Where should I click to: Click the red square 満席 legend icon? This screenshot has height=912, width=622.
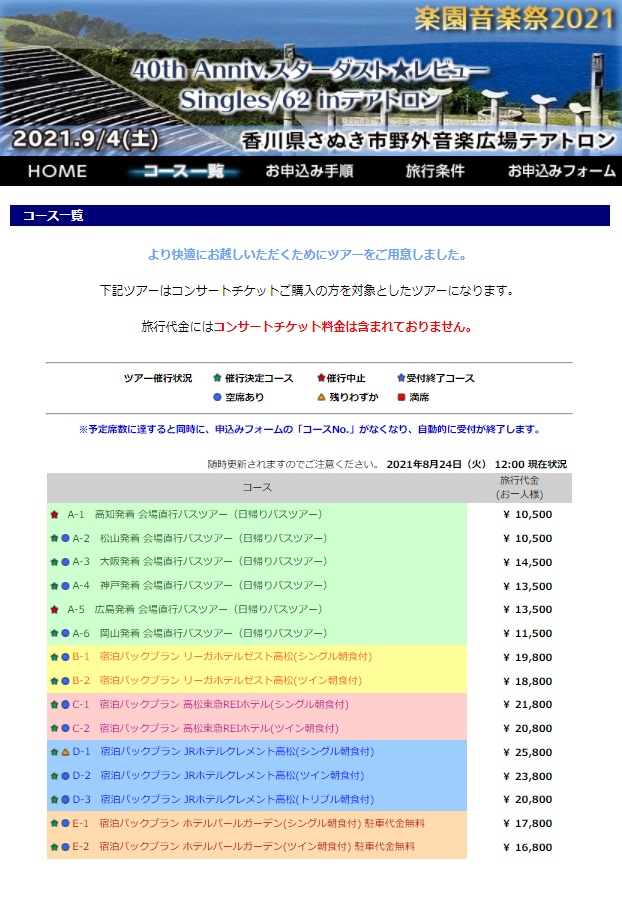401,397
